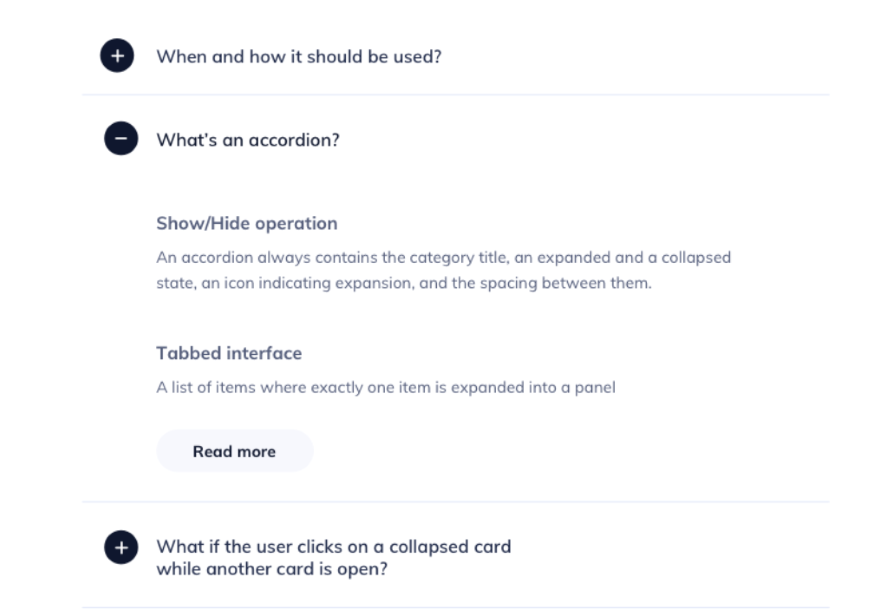Click the plus icon beside 'When and how it should be used?'
The height and width of the screenshot is (611, 895).
[x=118, y=57]
